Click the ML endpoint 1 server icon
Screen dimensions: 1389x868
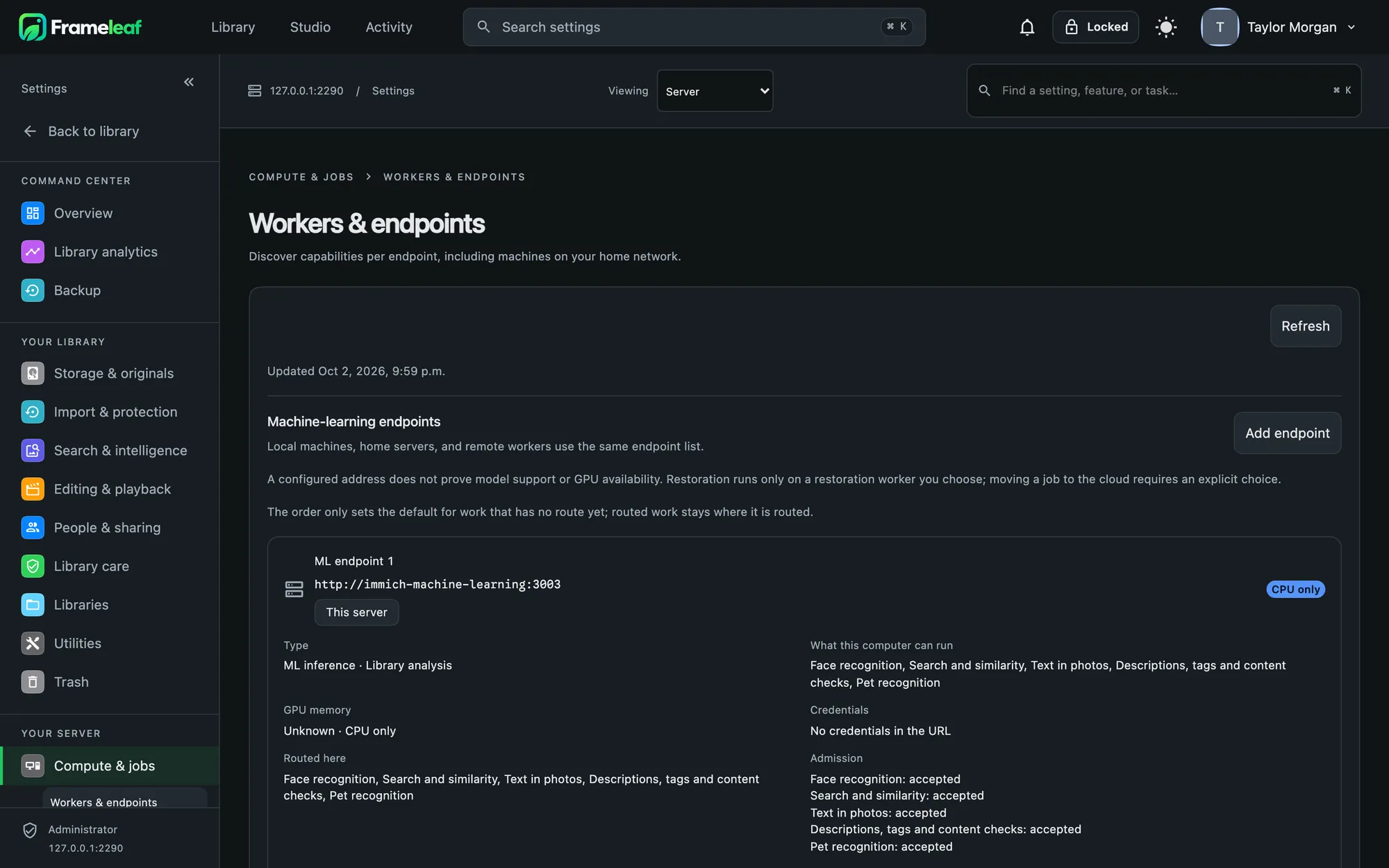[x=294, y=590]
